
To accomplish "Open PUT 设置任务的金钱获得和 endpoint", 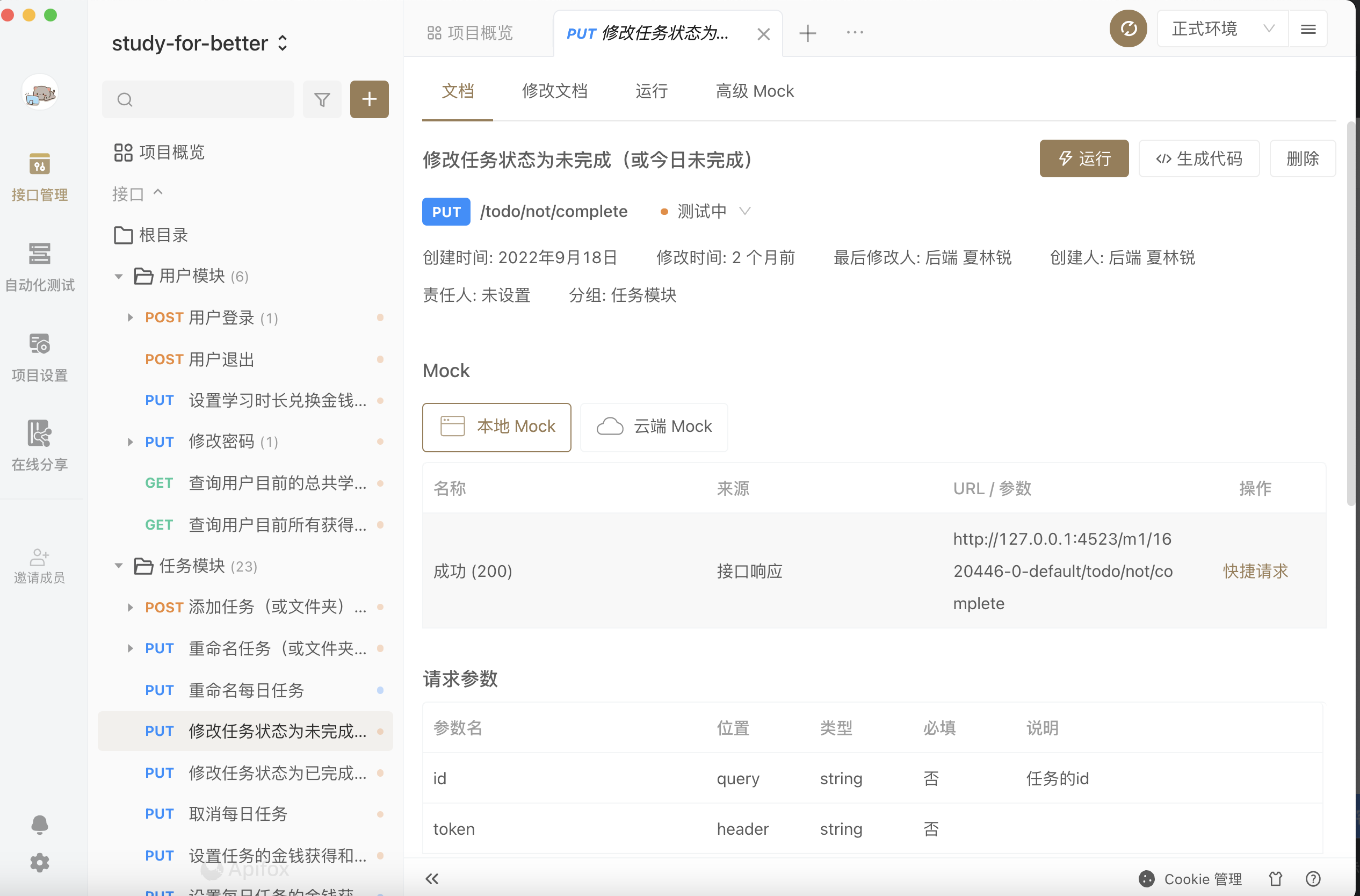I will pyautogui.click(x=245, y=855).
